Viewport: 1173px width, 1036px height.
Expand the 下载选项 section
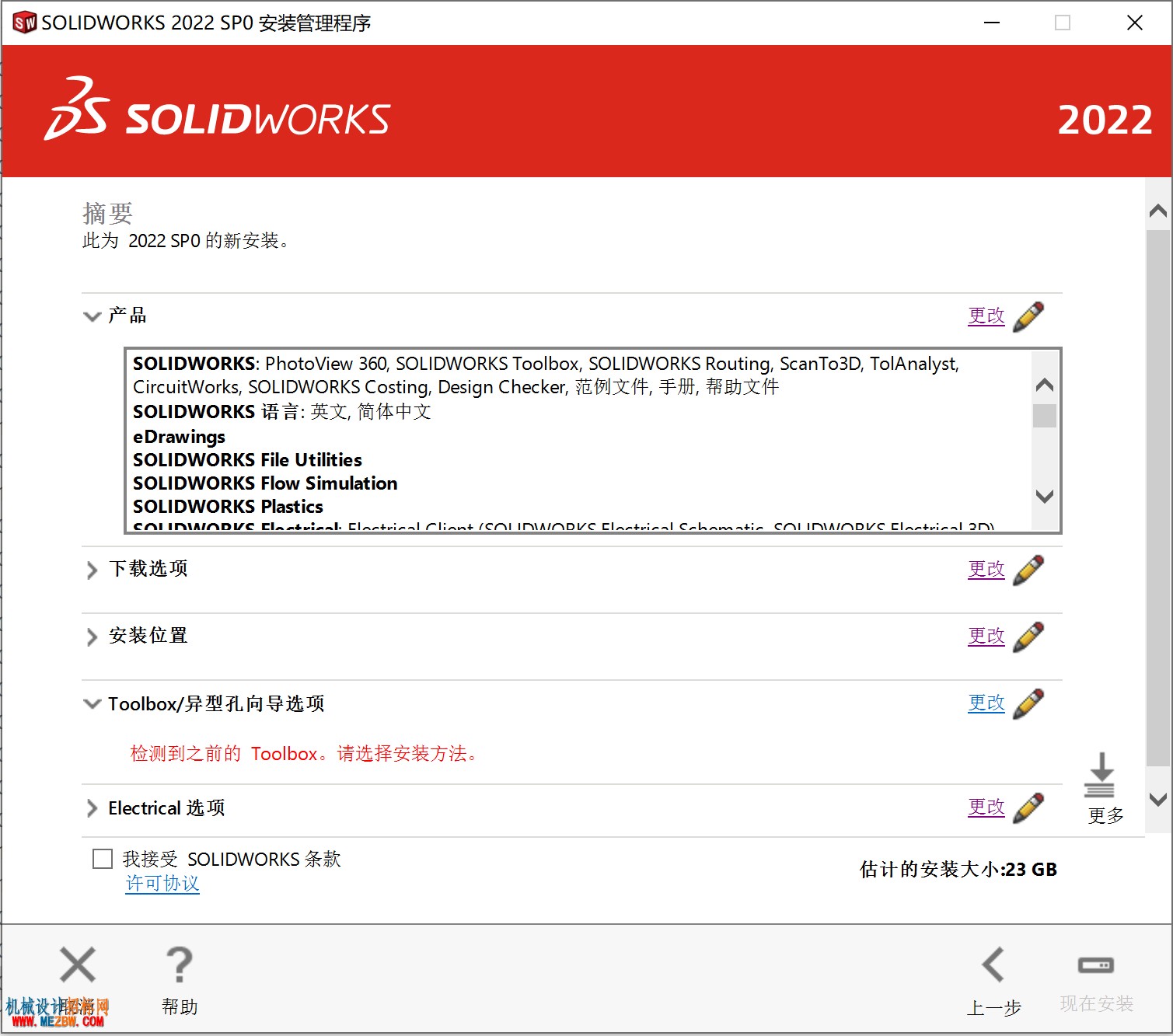(92, 570)
